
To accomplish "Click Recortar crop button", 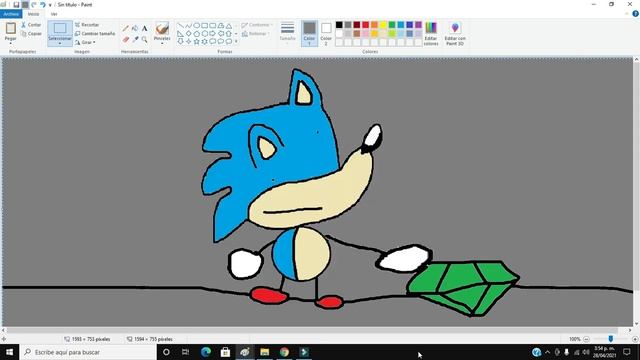I will pyautogui.click(x=87, y=25).
